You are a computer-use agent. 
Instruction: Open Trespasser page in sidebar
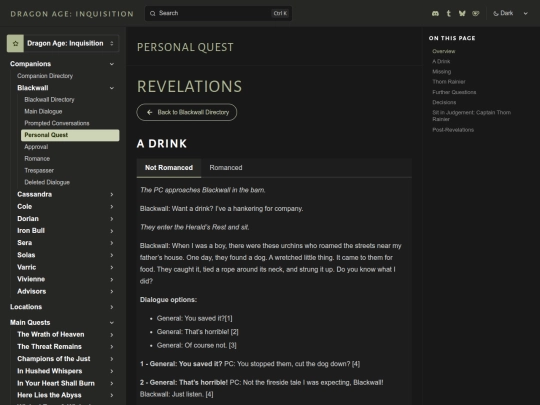(39, 170)
